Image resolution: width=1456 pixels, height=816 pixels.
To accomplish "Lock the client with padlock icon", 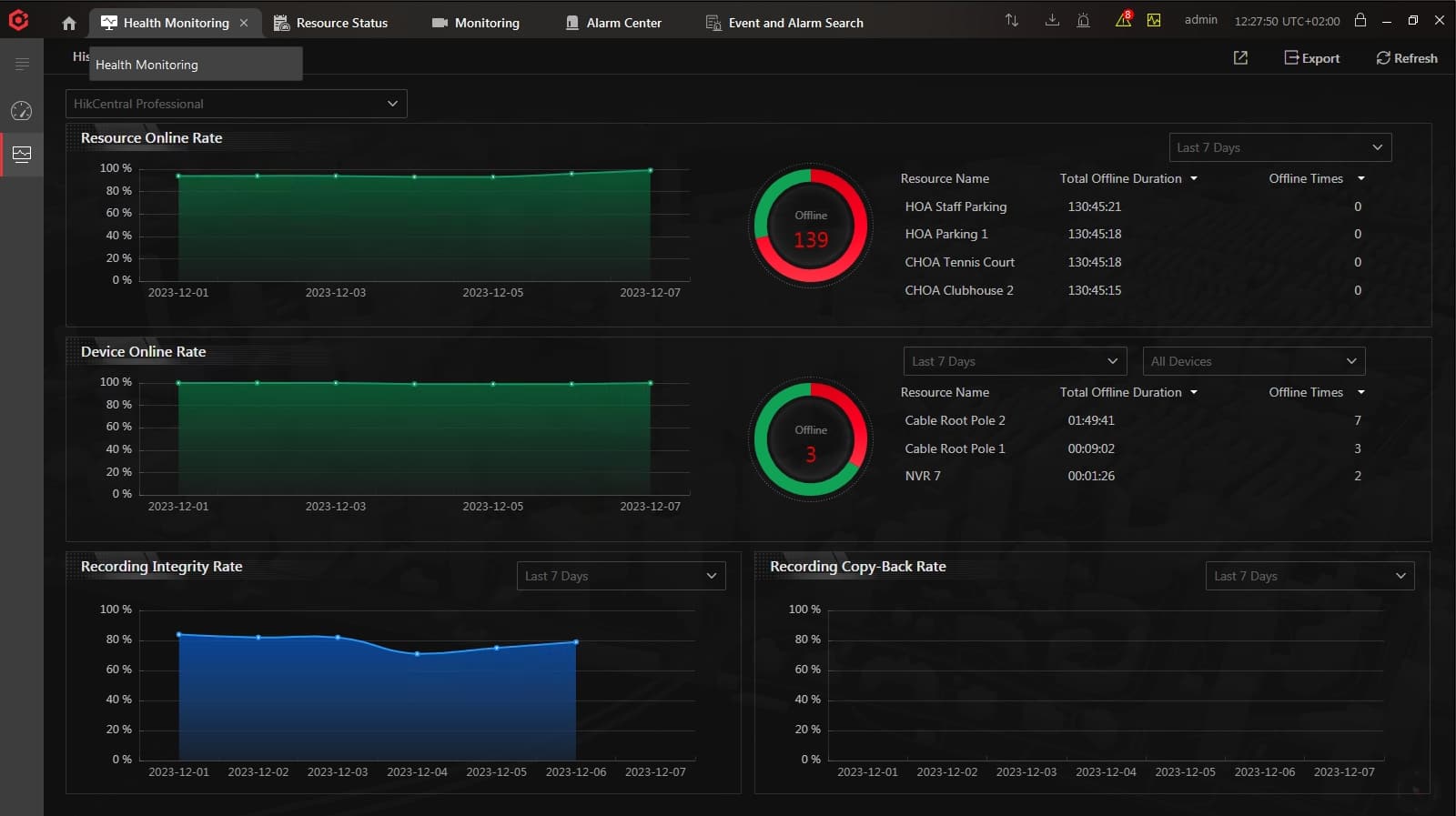I will click(x=1360, y=19).
